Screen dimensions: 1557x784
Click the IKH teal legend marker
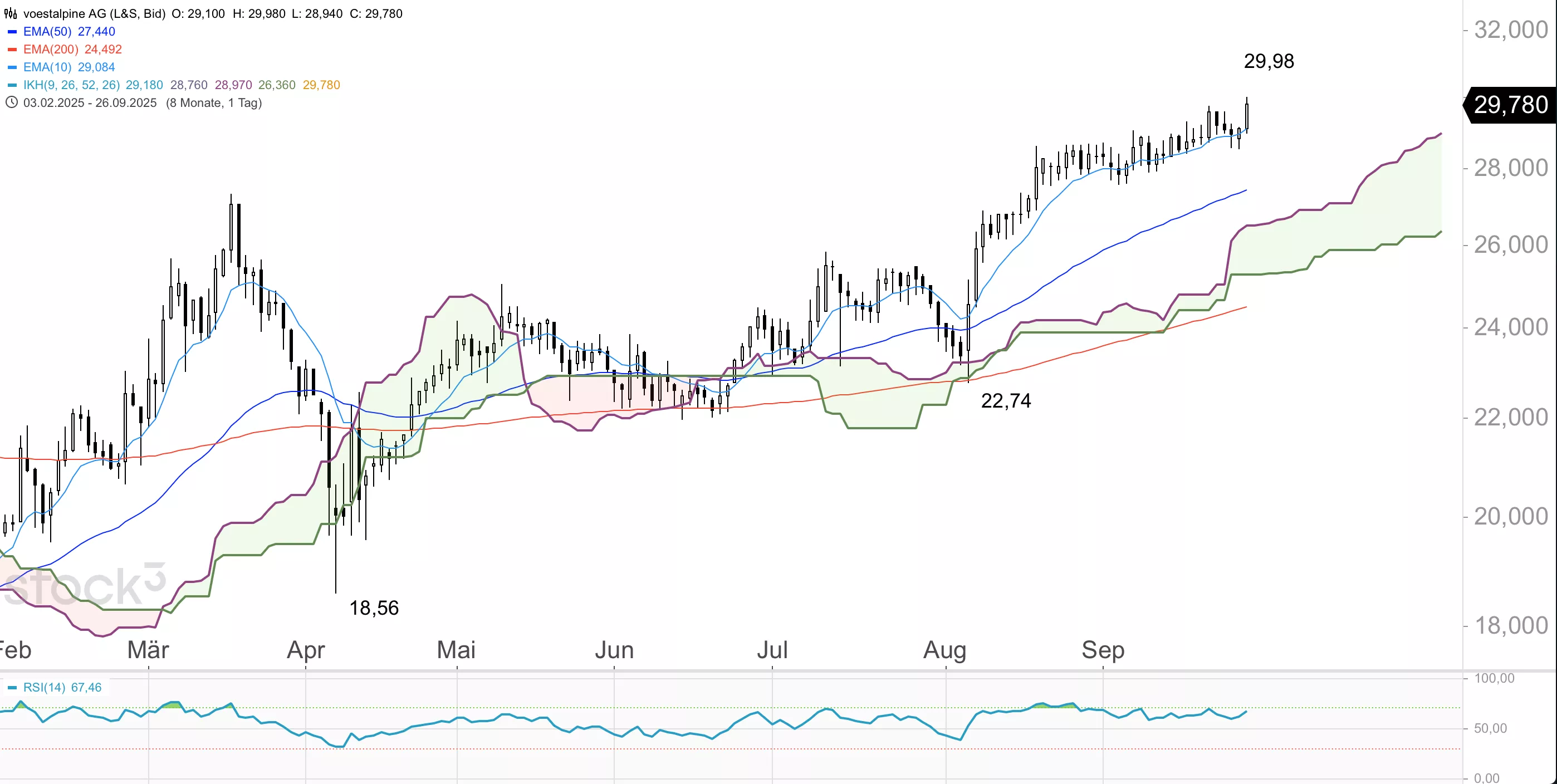pyautogui.click(x=12, y=85)
